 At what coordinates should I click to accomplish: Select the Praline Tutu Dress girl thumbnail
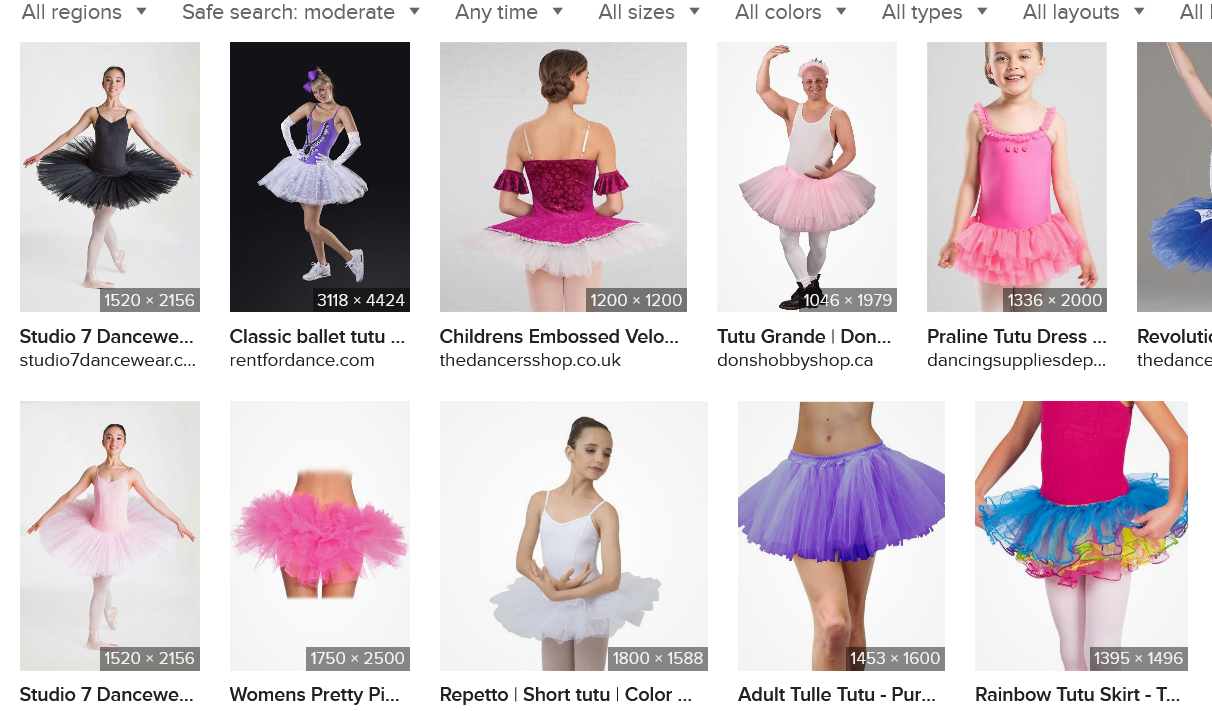click(1017, 177)
